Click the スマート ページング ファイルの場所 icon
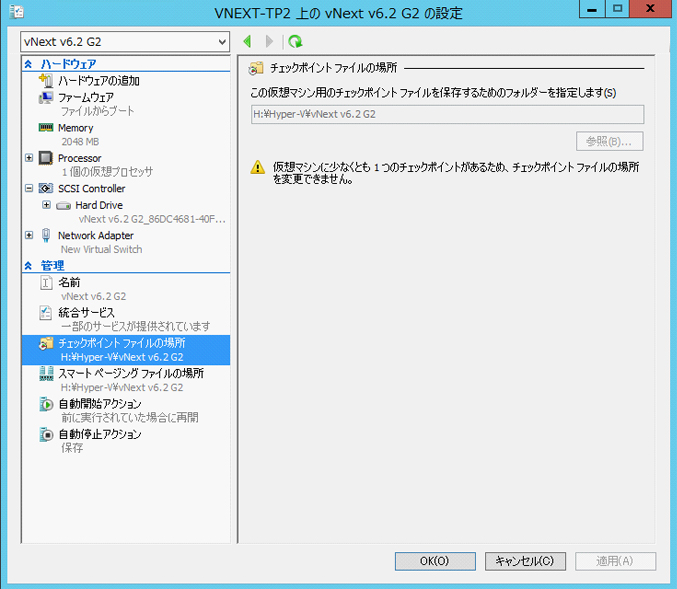Viewport: 677px width, 589px height. (x=46, y=374)
